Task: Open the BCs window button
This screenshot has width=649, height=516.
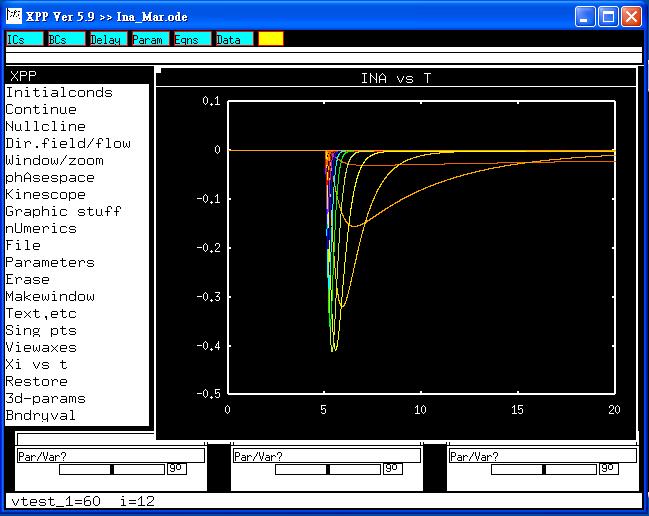Action: coord(67,39)
